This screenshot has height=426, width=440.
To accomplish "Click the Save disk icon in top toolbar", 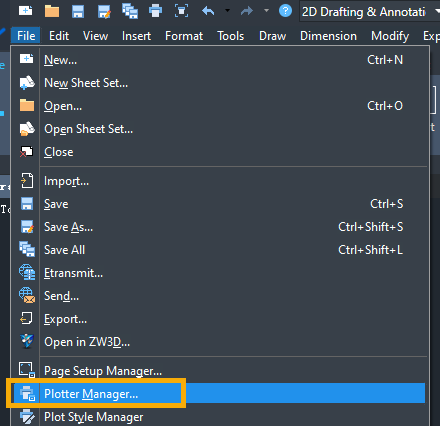I will click(78, 11).
